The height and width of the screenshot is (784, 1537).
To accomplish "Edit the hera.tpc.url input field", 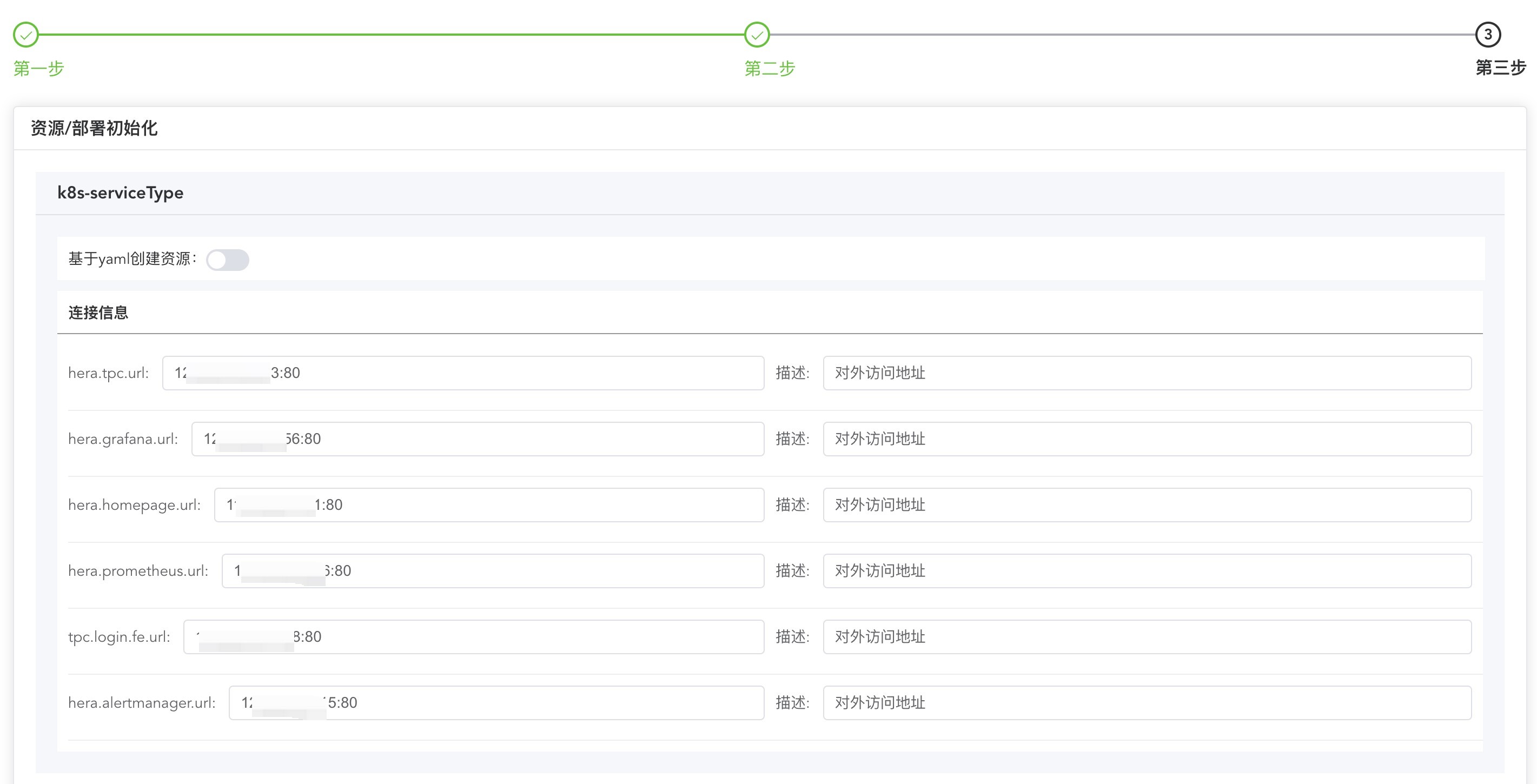I will 463,373.
